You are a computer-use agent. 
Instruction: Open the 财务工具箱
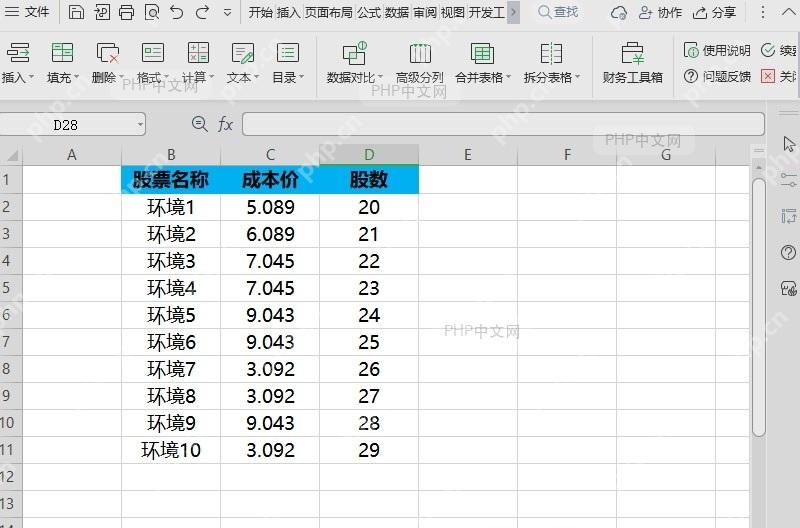[x=633, y=63]
